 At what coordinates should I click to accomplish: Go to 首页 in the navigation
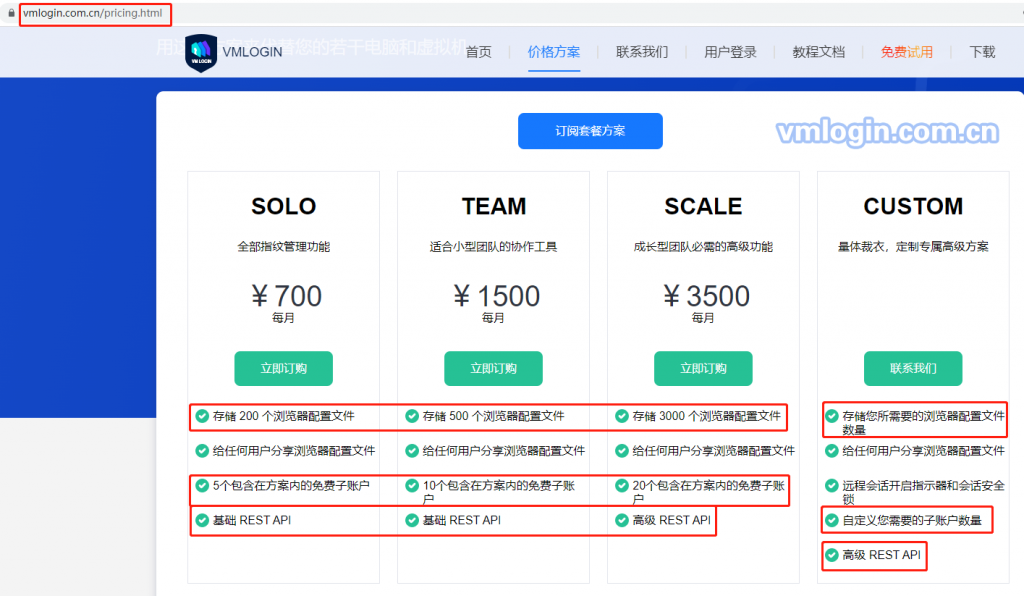pyautogui.click(x=479, y=52)
